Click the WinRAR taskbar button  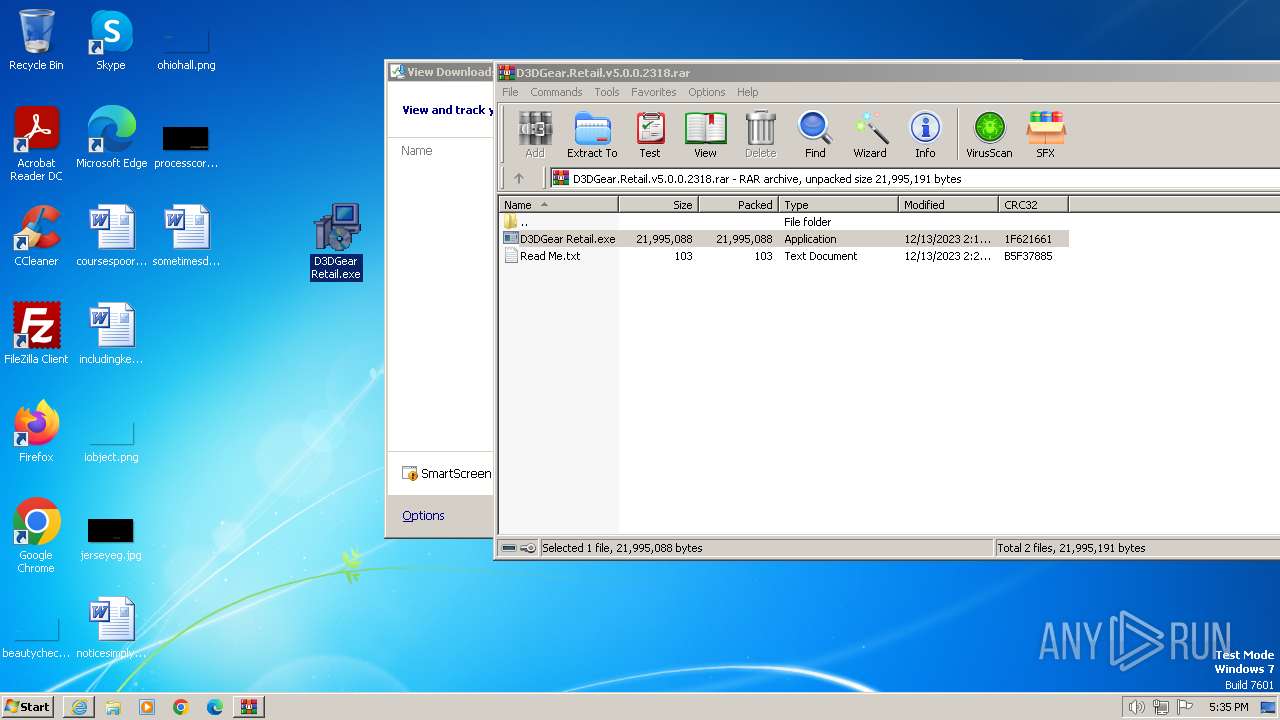tap(249, 707)
